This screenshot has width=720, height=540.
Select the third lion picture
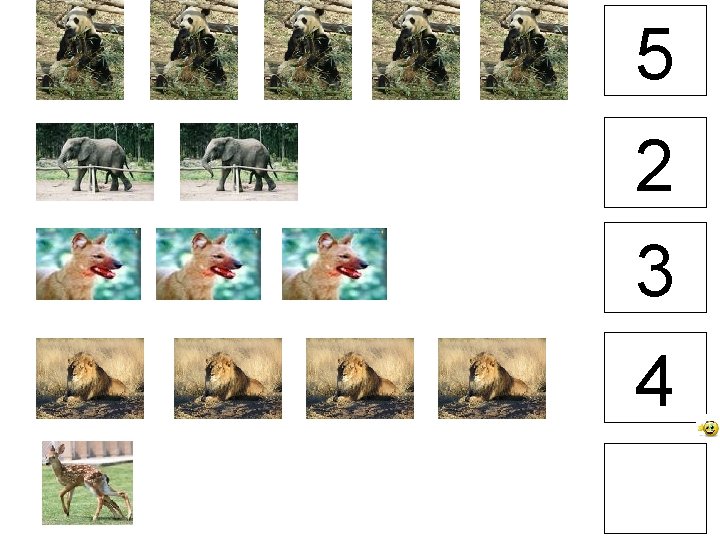coord(360,378)
